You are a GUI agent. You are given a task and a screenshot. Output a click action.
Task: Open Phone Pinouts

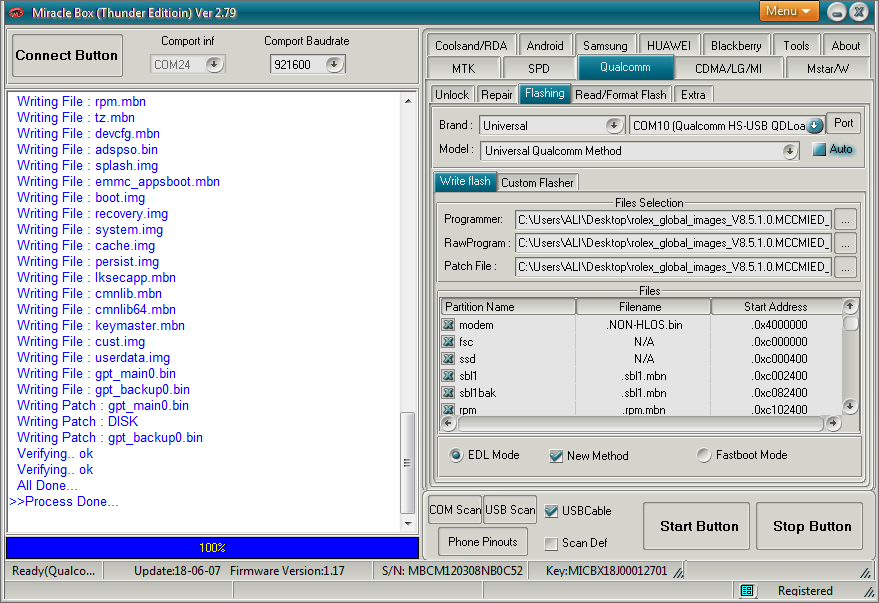[483, 542]
